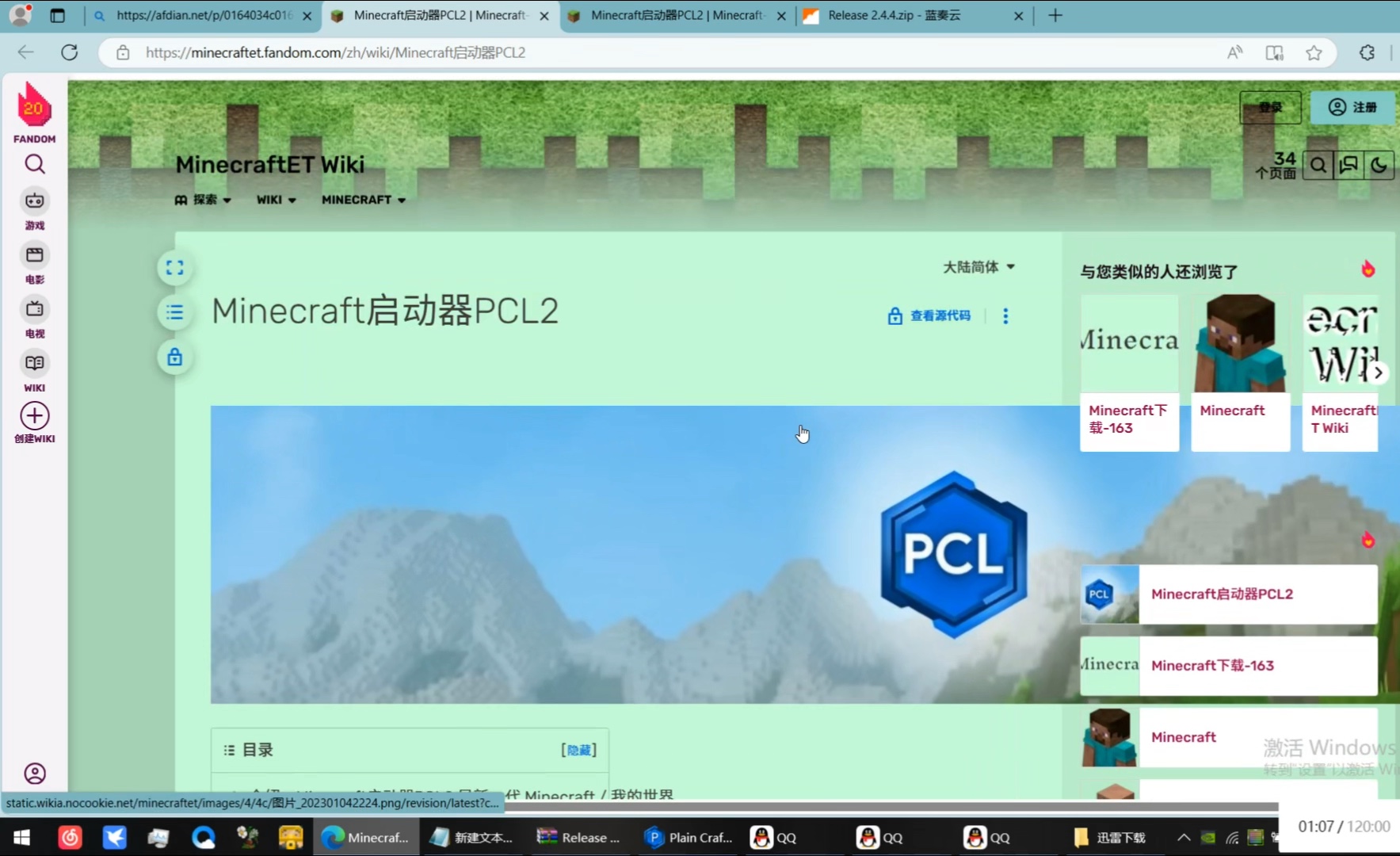Open the discussions speech-bubble icon at top right
The image size is (1400, 856).
pos(1348,165)
